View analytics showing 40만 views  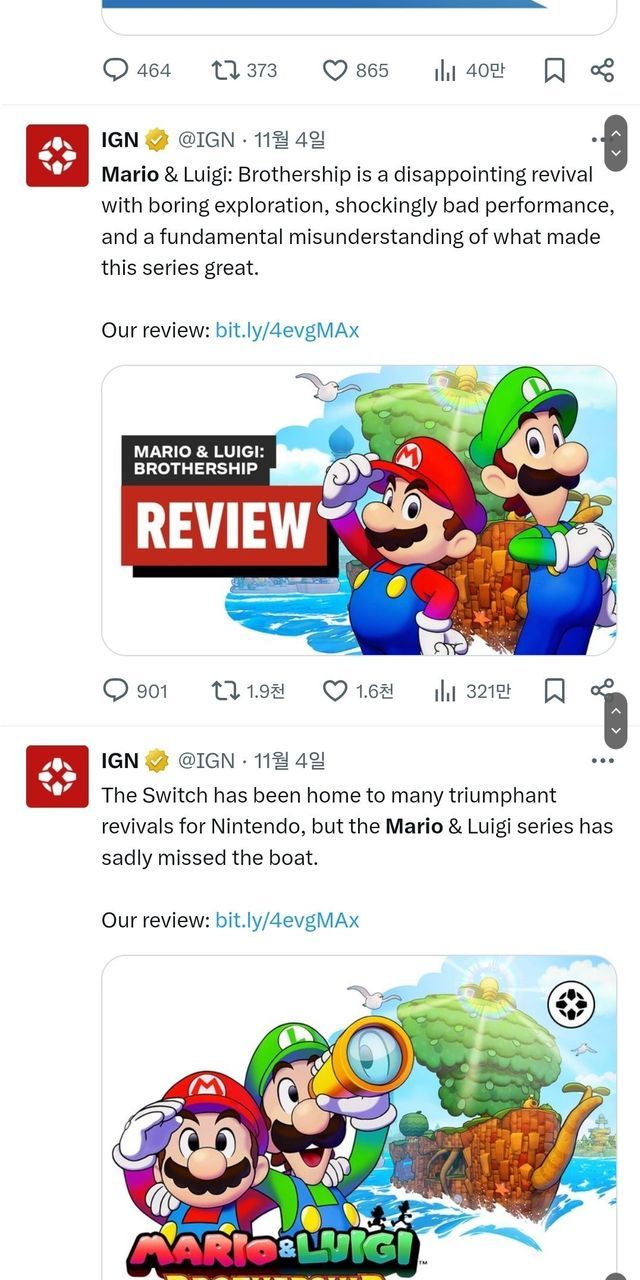click(x=470, y=70)
